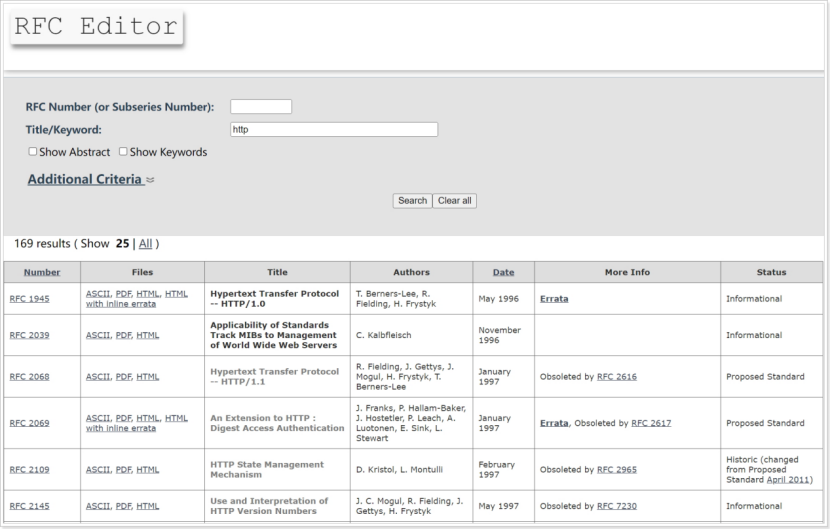Select title Hypertext Transfer Protocol -- HTTP/1.1
Image resolution: width=830 pixels, height=530 pixels.
click(x=274, y=376)
